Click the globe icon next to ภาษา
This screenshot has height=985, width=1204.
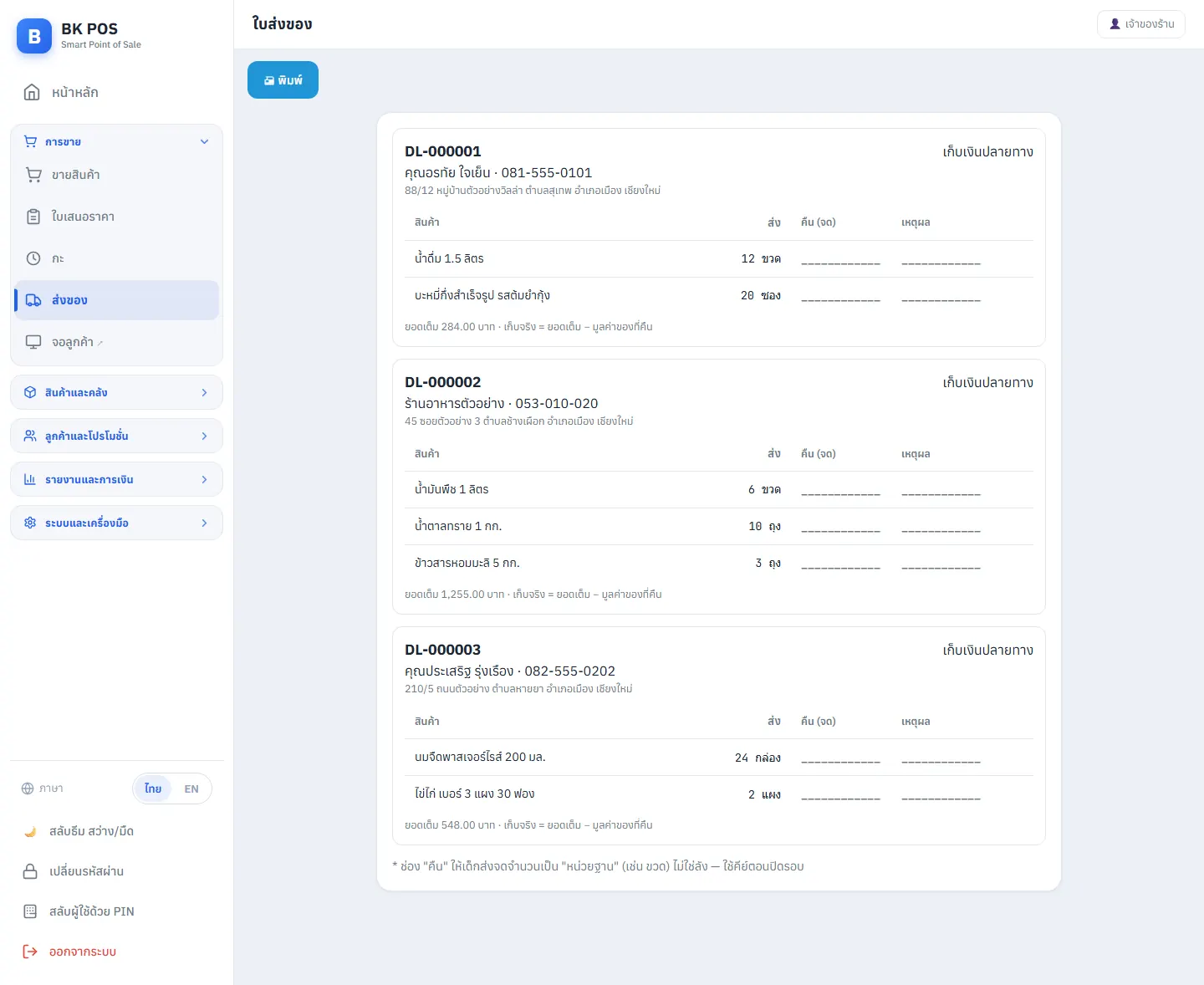28,789
